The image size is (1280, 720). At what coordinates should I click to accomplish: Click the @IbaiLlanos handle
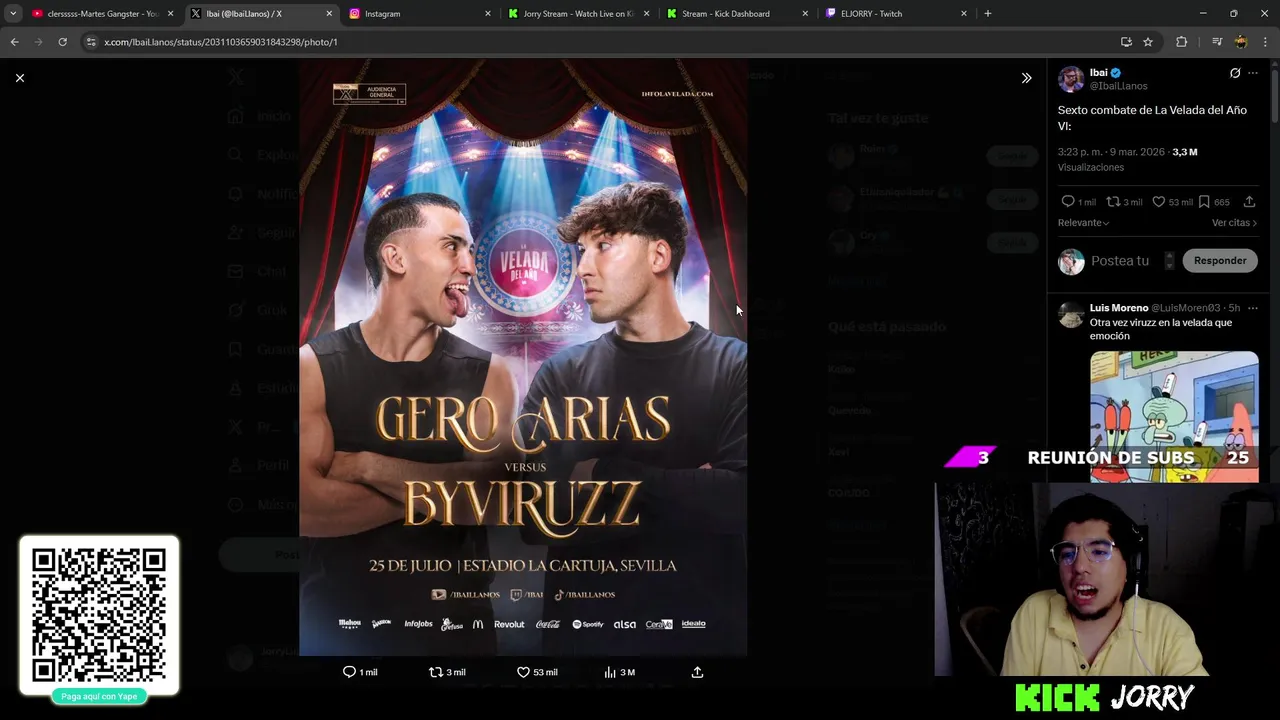1118,86
